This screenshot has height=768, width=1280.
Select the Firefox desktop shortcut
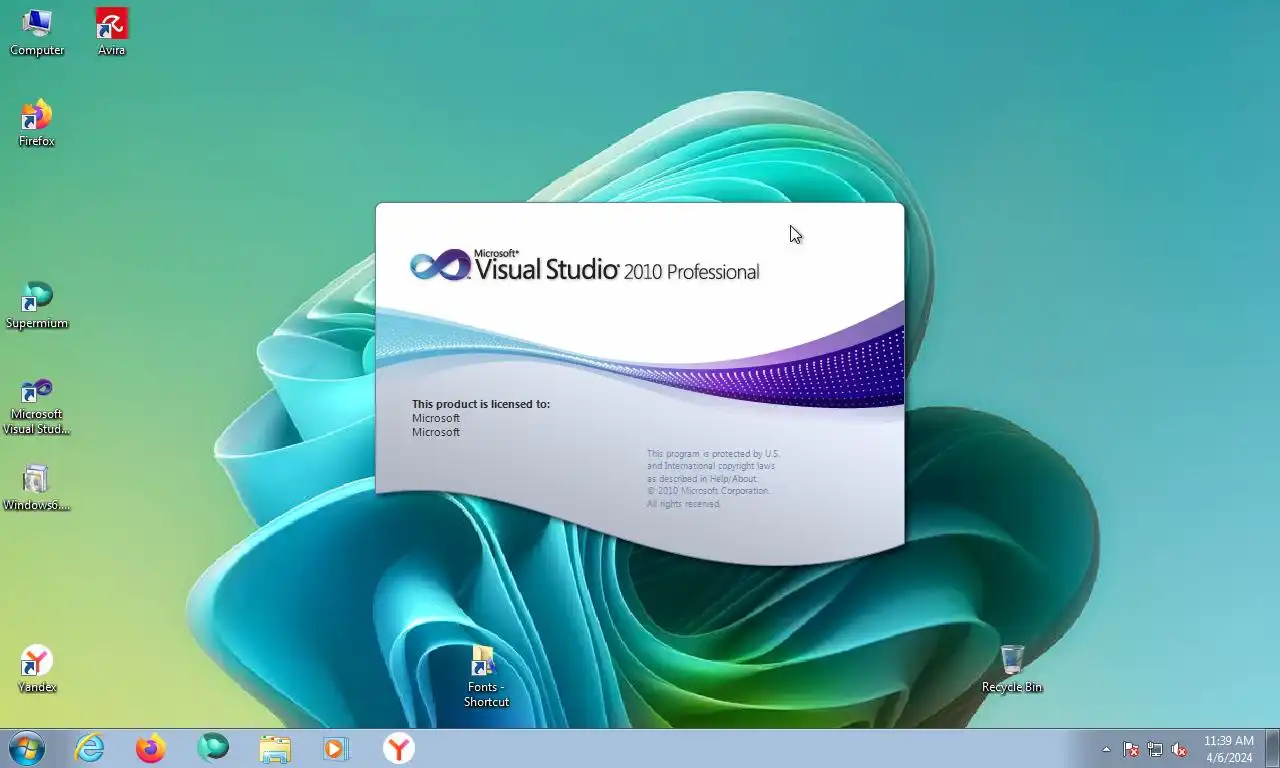coord(37,123)
